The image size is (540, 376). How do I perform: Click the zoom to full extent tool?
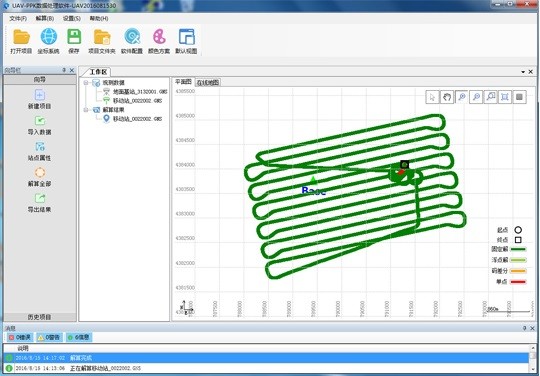click(505, 97)
